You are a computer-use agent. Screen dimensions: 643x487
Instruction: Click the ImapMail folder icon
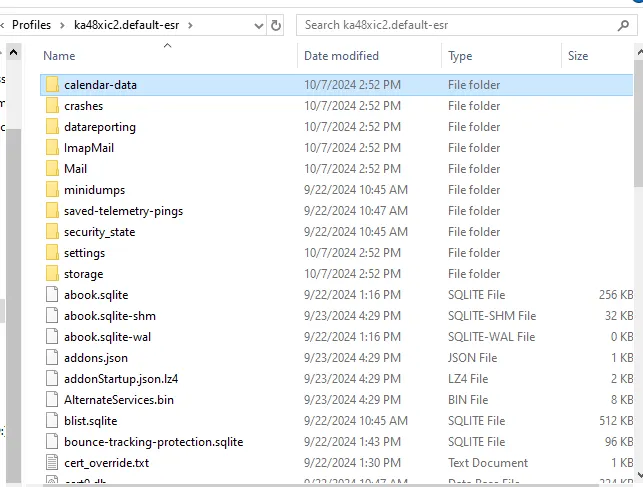tap(52, 148)
